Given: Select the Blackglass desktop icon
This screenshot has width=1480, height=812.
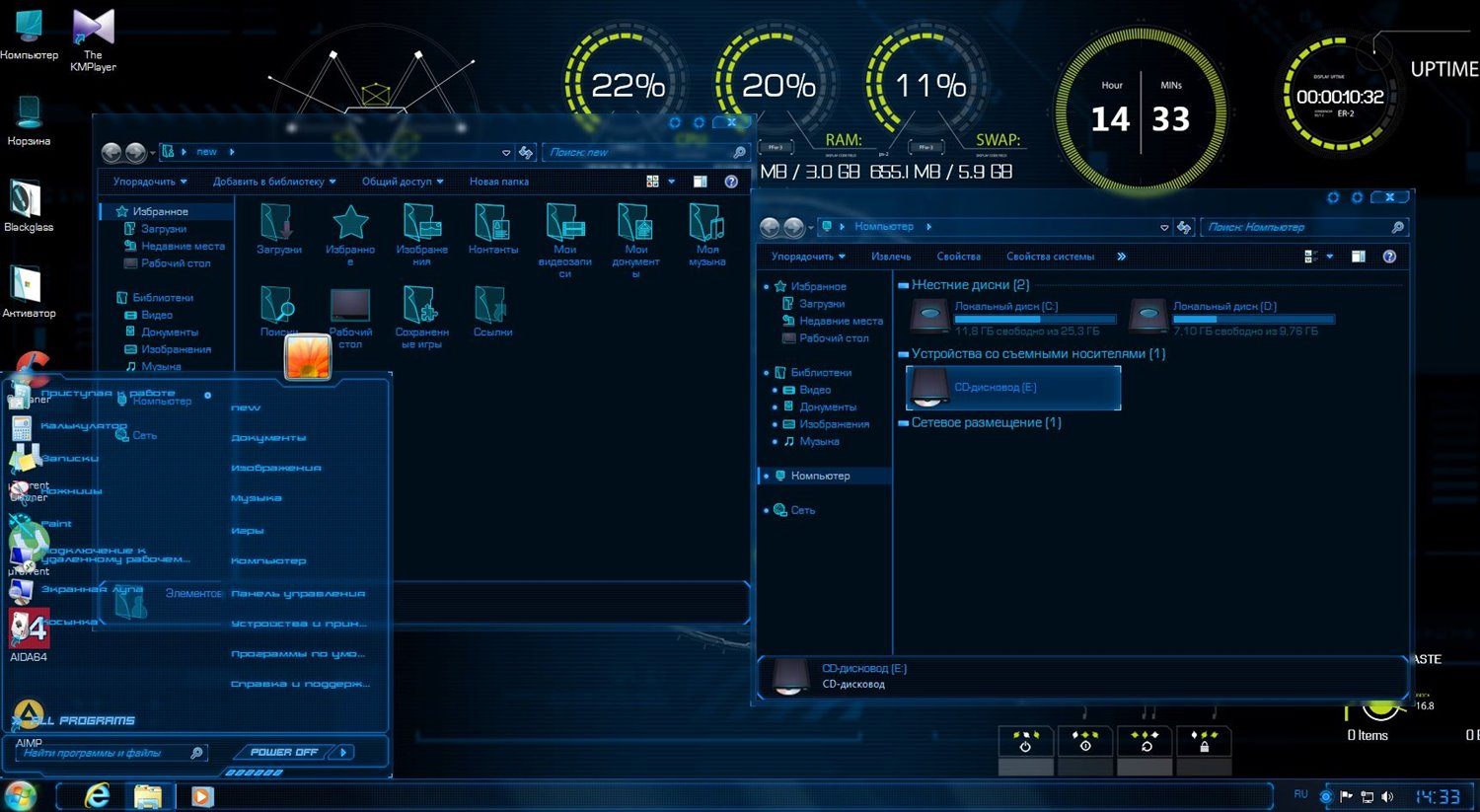Looking at the screenshot, I should 29,206.
